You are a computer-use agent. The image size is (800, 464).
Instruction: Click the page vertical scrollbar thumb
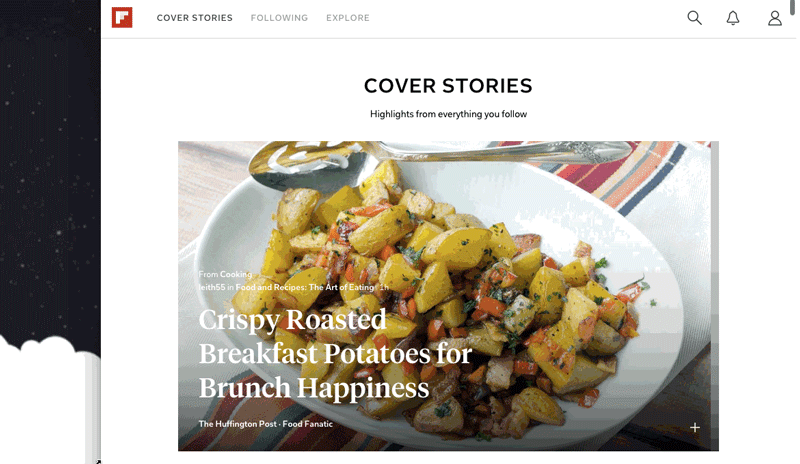pos(792,7)
